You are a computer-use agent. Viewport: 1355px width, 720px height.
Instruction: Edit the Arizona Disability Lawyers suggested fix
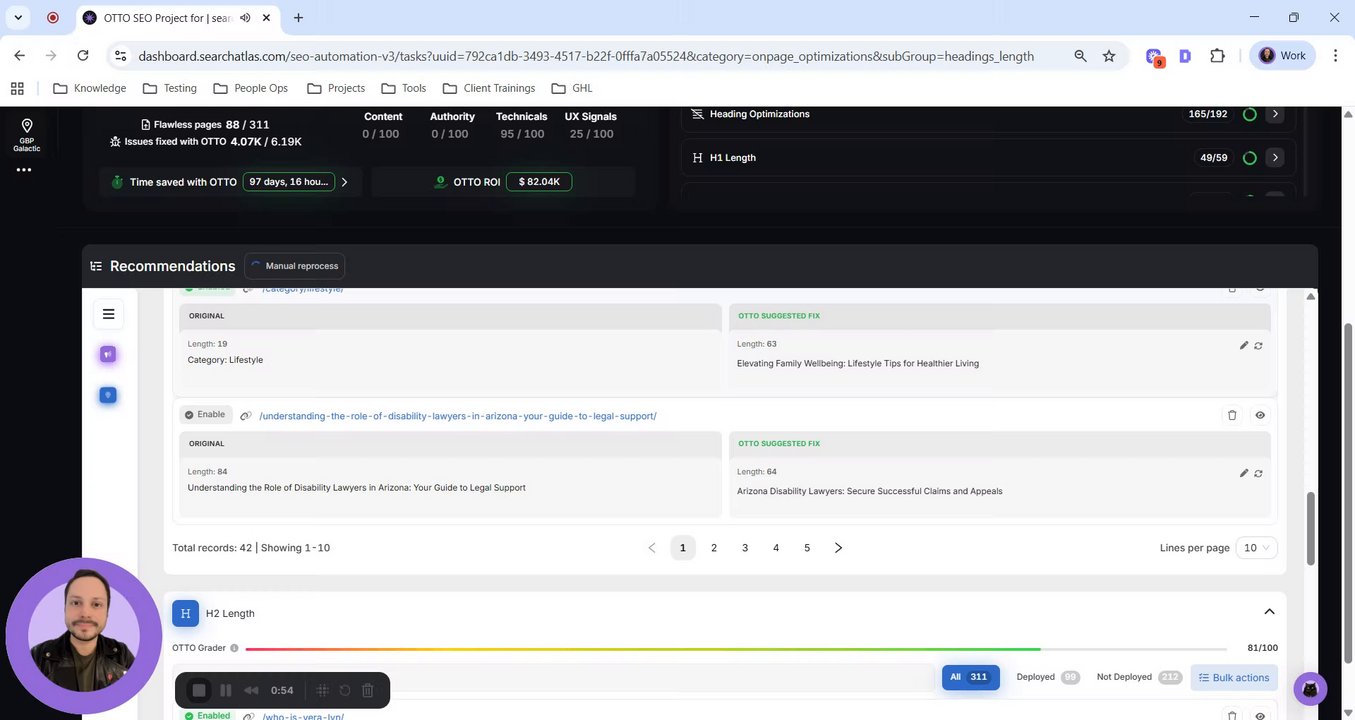(x=1244, y=473)
